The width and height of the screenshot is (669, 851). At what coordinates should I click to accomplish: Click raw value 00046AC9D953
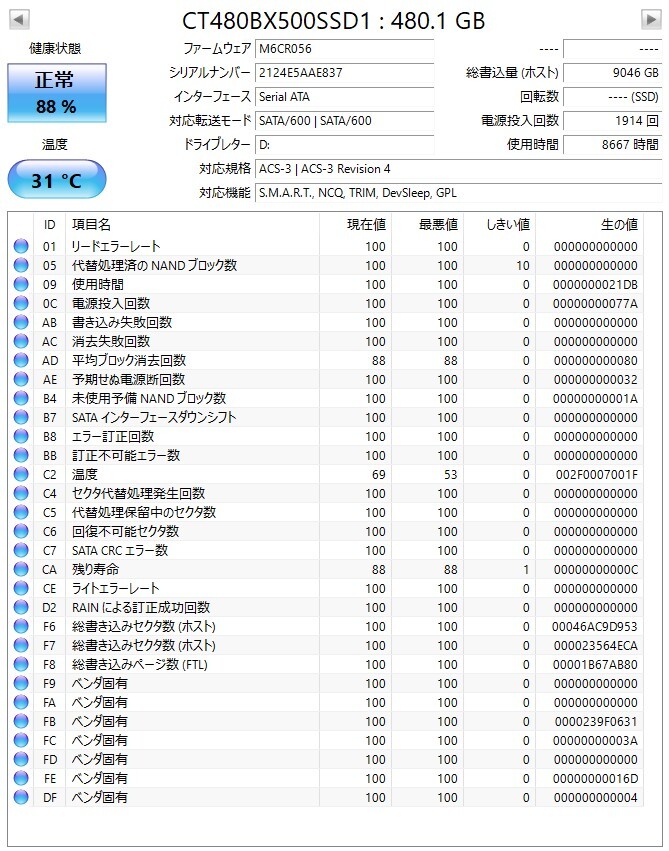595,626
